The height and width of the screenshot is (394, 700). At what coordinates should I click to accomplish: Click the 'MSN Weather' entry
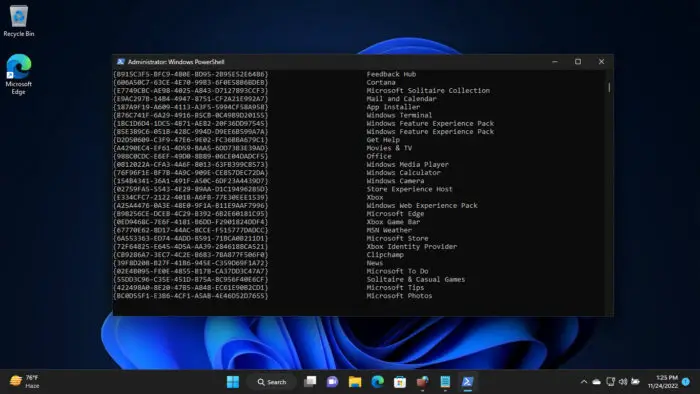pyautogui.click(x=389, y=230)
